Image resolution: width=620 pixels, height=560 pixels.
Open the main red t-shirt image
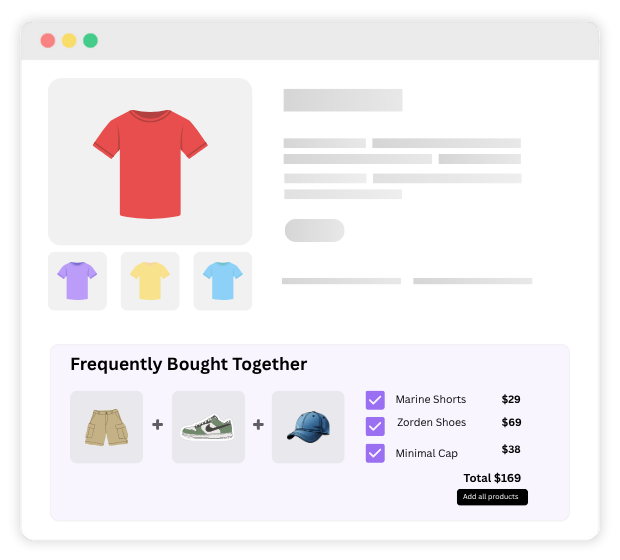click(150, 161)
